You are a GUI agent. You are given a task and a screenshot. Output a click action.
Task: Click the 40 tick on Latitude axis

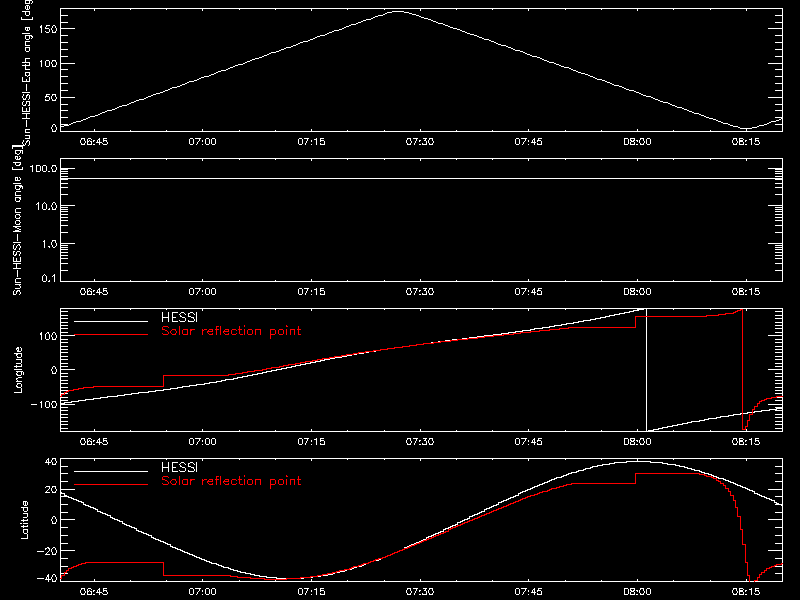(x=51, y=462)
